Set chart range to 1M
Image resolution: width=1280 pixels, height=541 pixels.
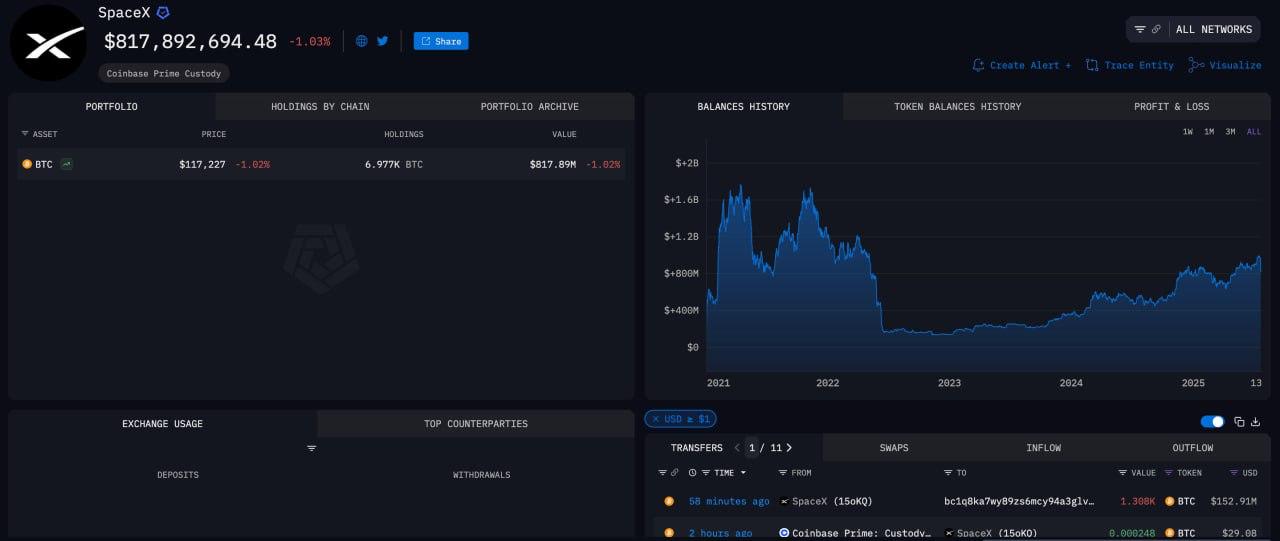coord(1208,132)
